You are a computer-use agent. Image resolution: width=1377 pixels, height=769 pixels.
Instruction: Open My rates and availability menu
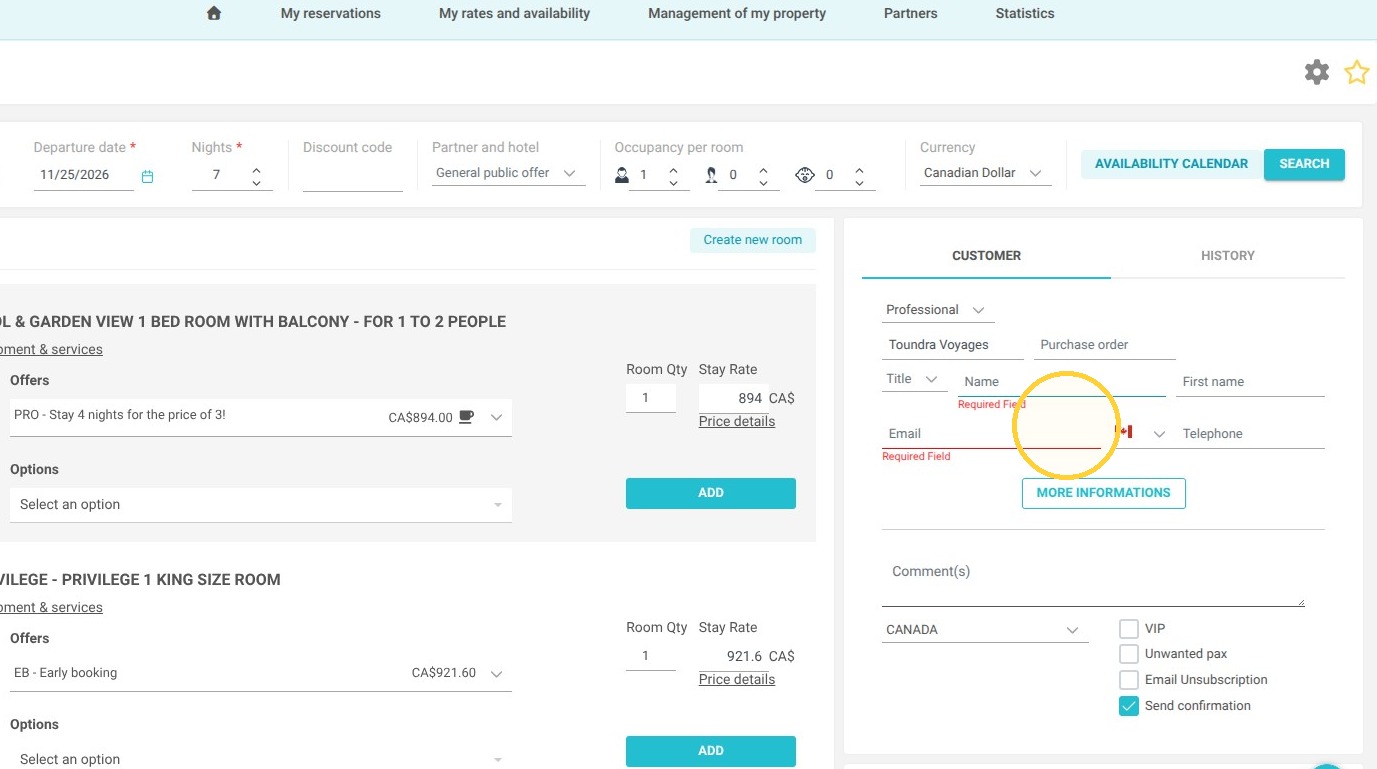click(x=514, y=14)
